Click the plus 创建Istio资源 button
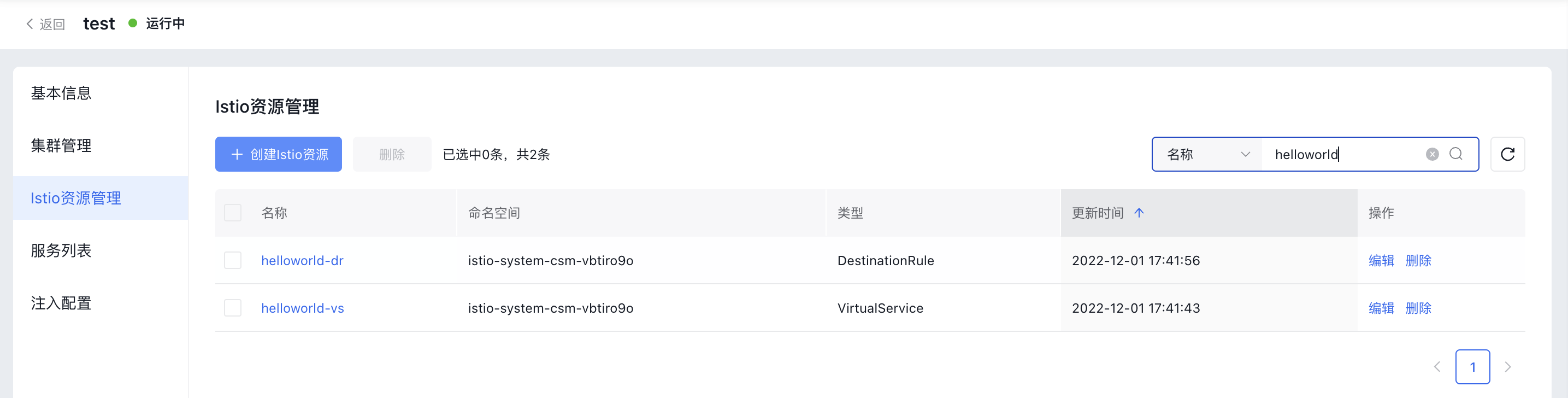The width and height of the screenshot is (1568, 398). (278, 154)
